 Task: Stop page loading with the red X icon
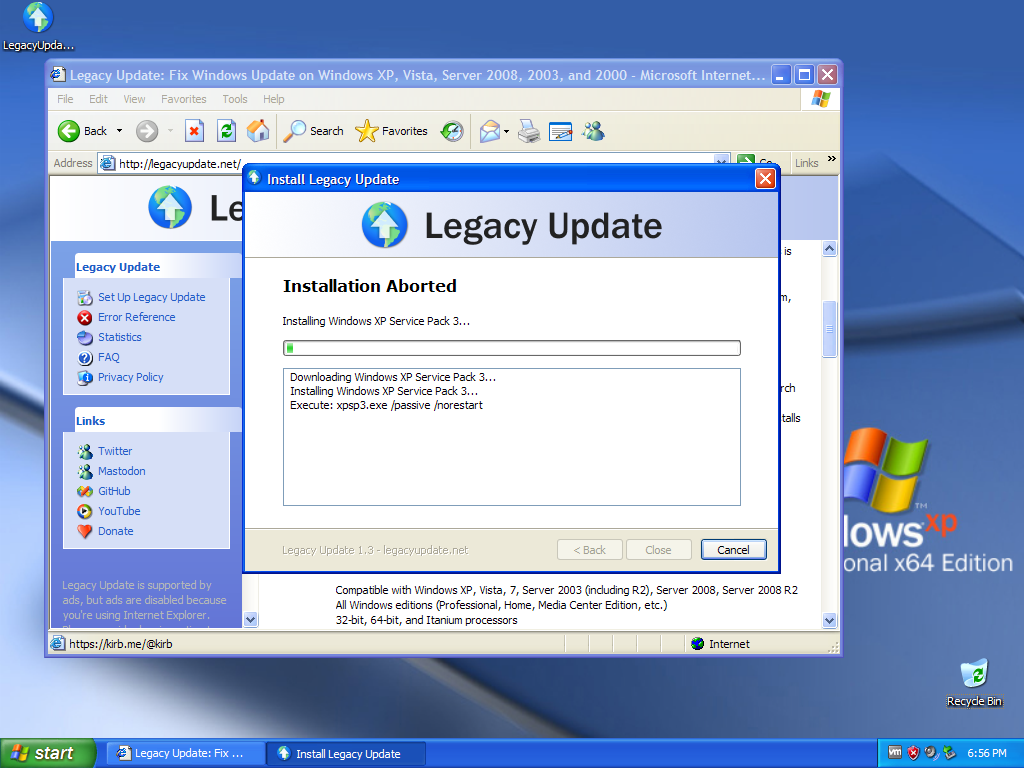coord(194,131)
